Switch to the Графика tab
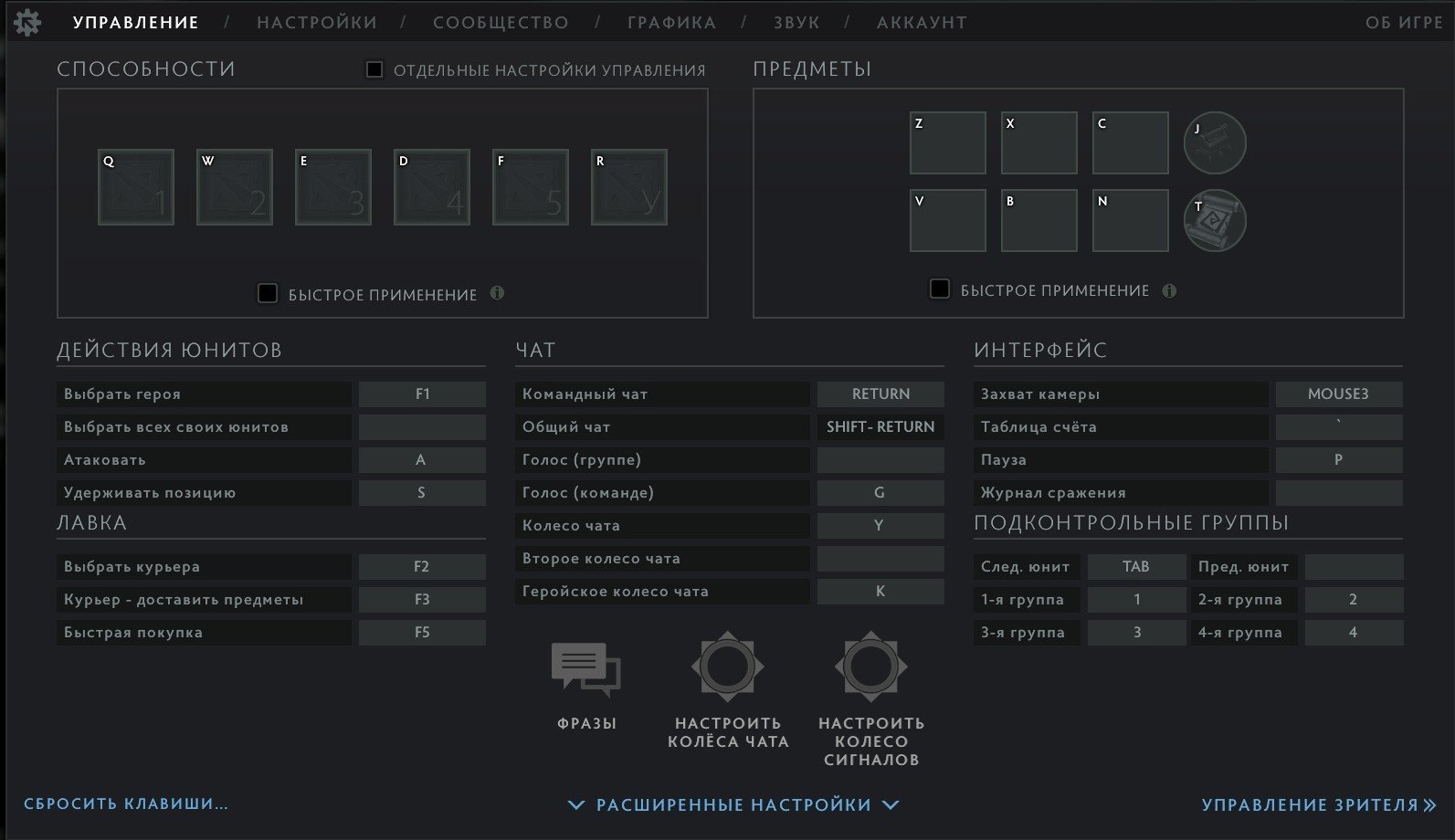The height and width of the screenshot is (840, 1455). click(x=671, y=23)
